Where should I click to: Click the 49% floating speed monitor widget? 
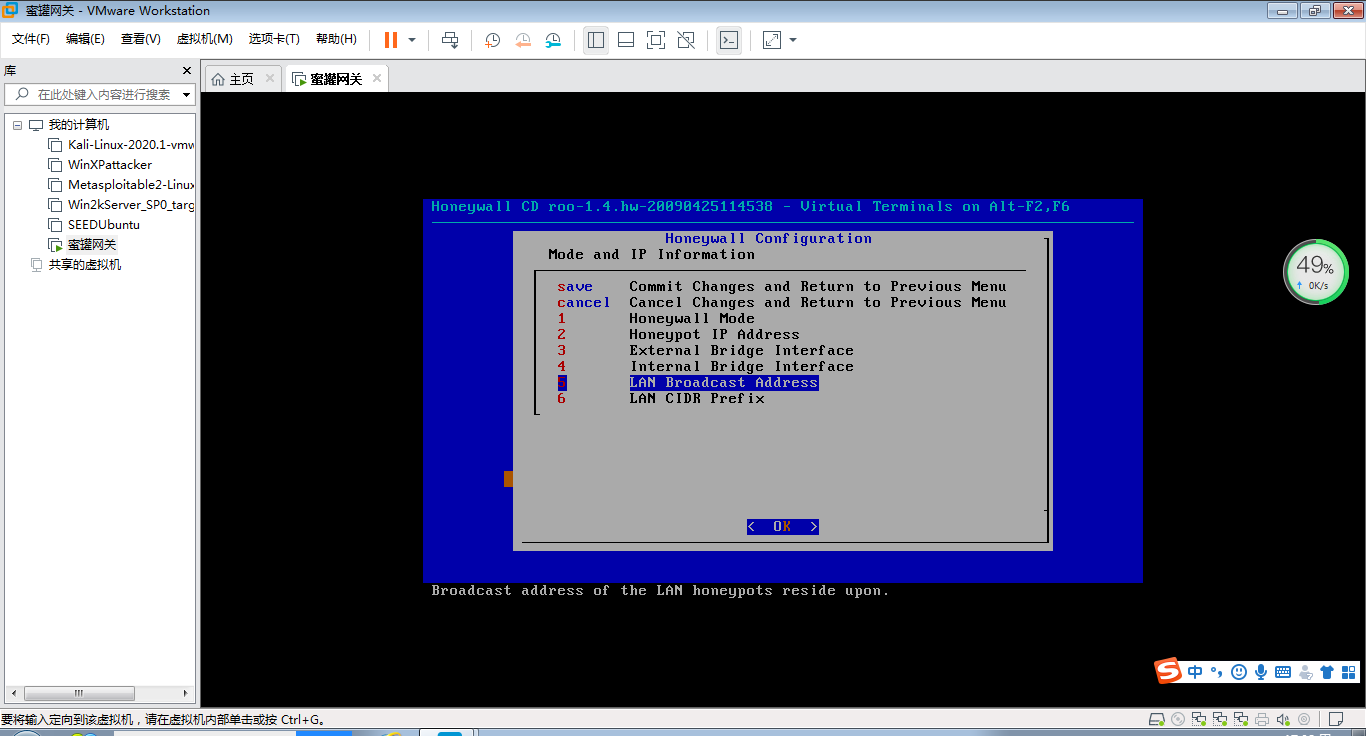pos(1316,271)
